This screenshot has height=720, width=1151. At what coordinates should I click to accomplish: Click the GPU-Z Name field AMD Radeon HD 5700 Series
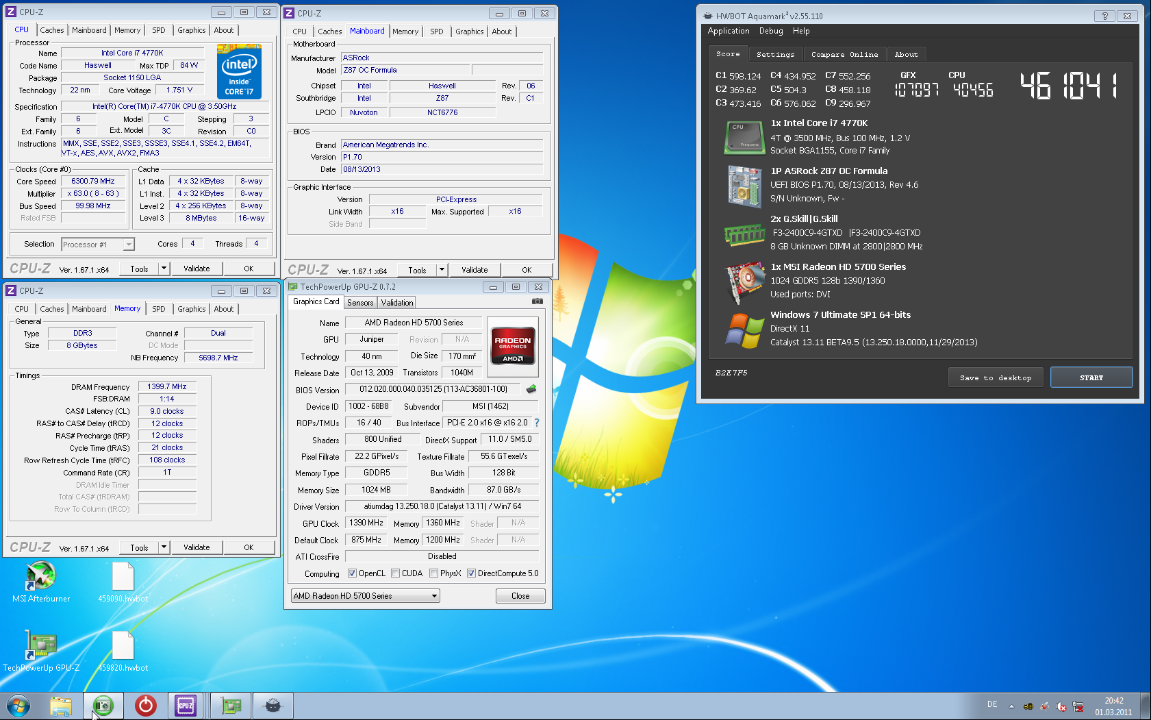tap(413, 322)
